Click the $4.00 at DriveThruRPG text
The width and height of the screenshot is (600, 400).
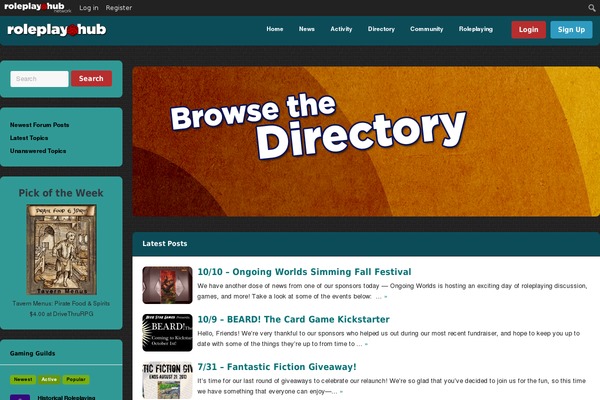click(x=61, y=313)
